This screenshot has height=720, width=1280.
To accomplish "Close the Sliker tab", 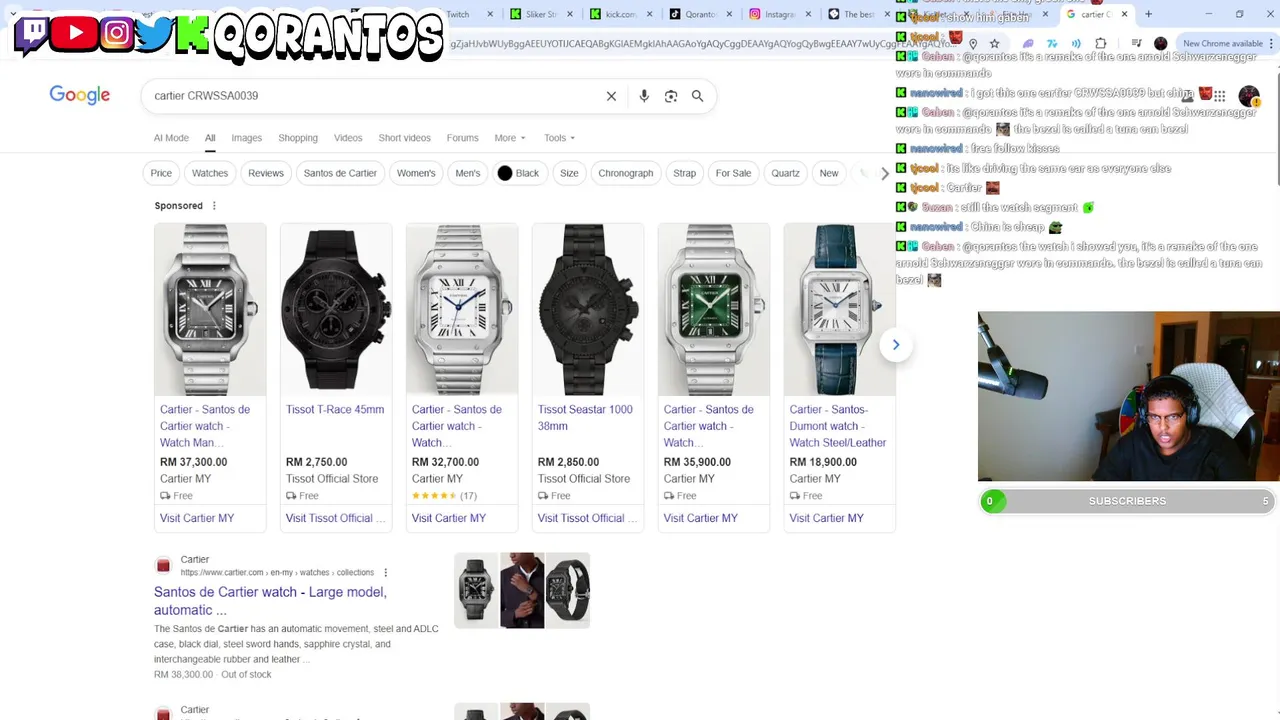I will [570, 14].
